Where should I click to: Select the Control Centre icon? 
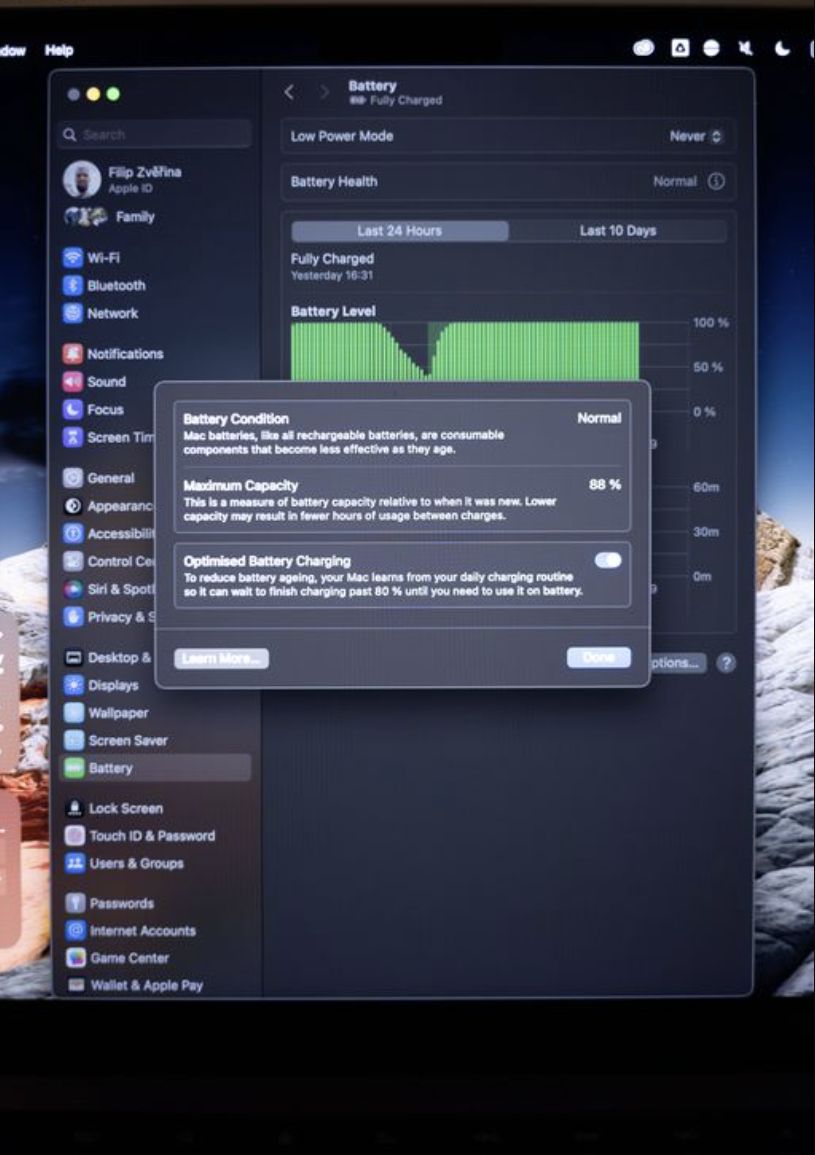[x=72, y=561]
